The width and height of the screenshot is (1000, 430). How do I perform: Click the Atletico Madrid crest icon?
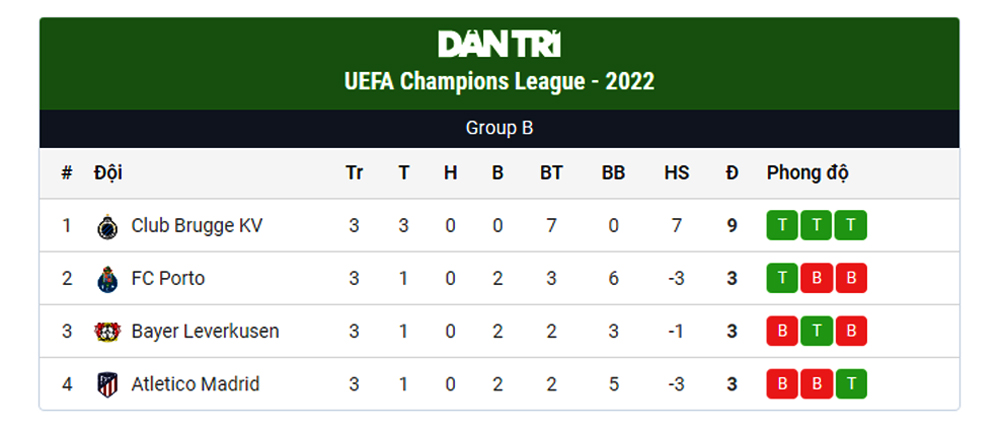point(107,385)
